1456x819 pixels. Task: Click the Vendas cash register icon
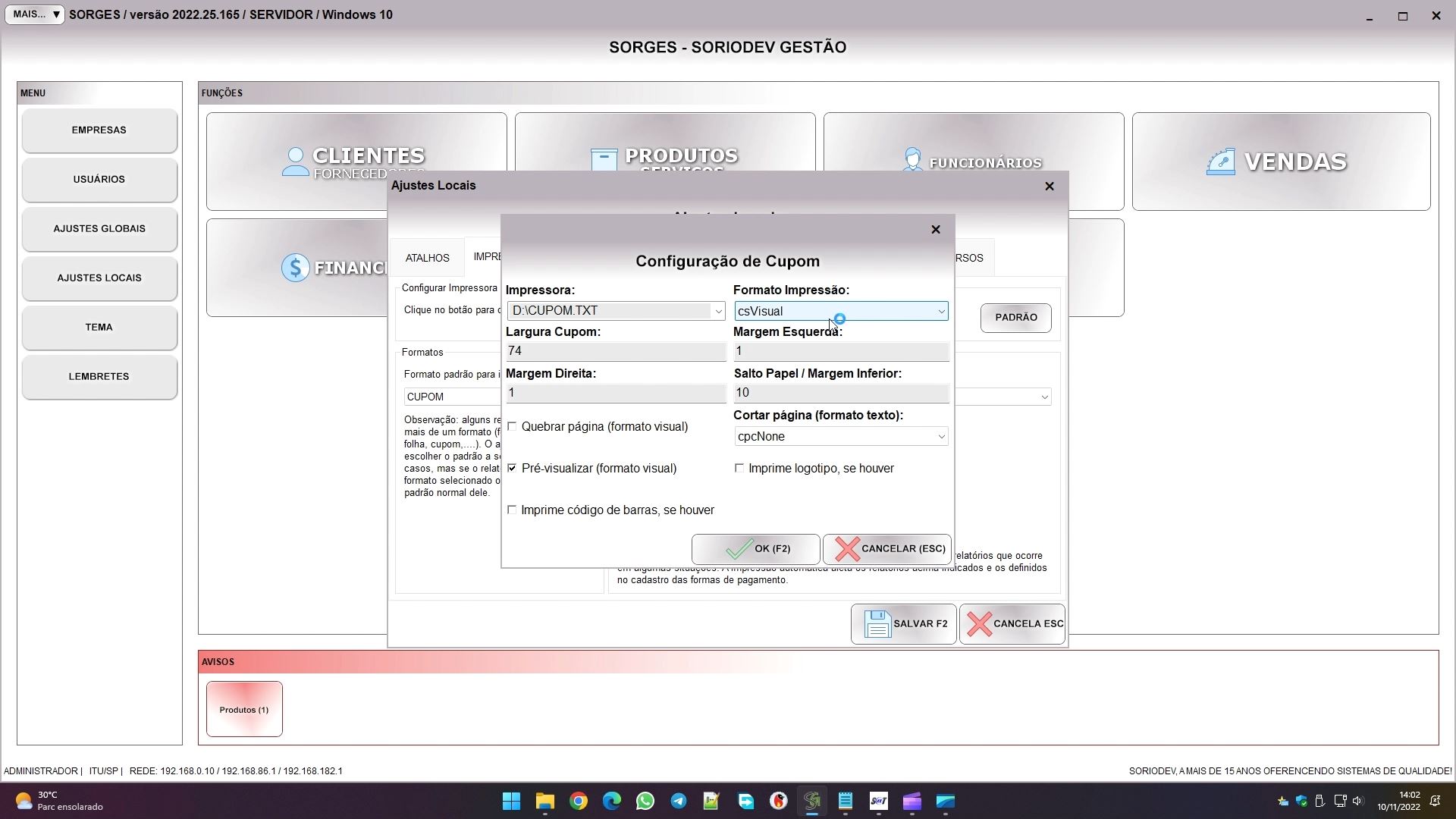[x=1220, y=162]
